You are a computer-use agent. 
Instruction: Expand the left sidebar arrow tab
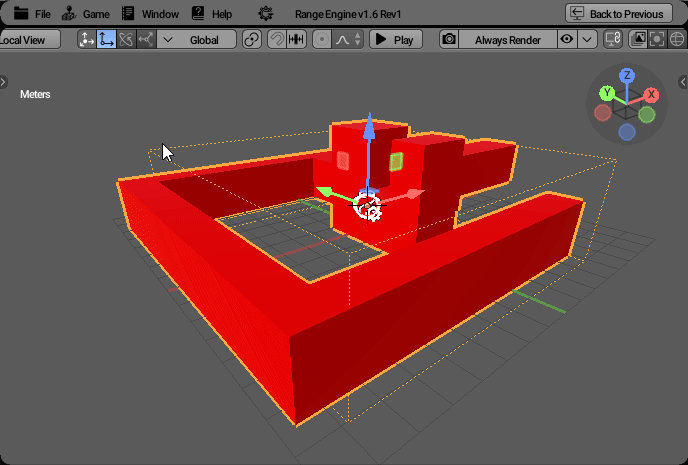[x=4, y=82]
